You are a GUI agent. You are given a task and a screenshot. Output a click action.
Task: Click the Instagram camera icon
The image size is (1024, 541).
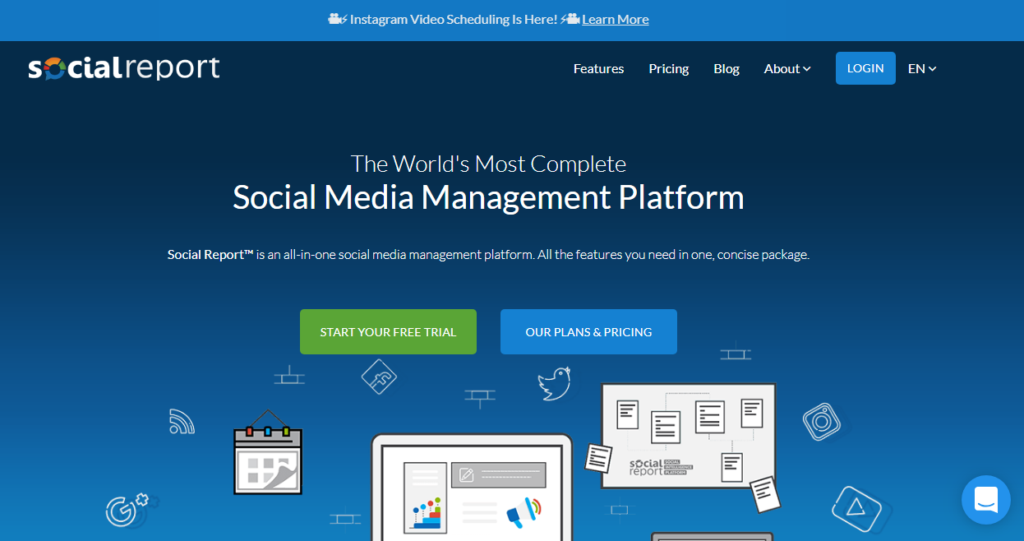click(822, 421)
